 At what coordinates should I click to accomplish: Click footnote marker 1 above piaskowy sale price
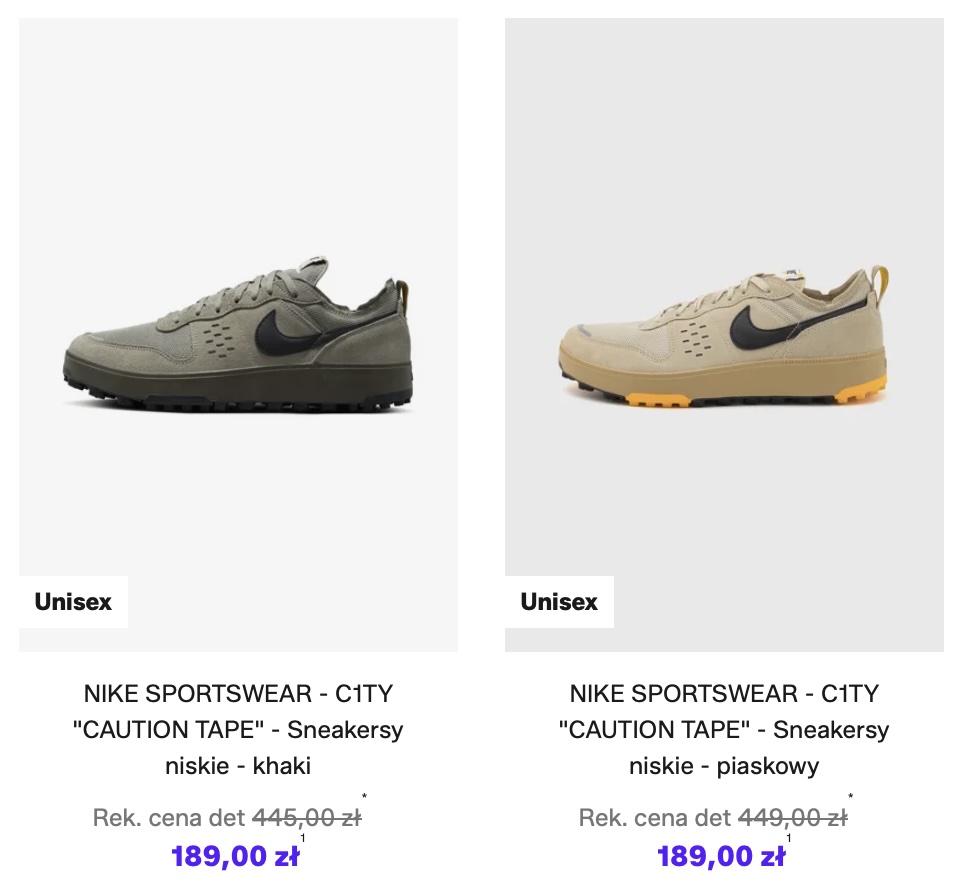[789, 839]
